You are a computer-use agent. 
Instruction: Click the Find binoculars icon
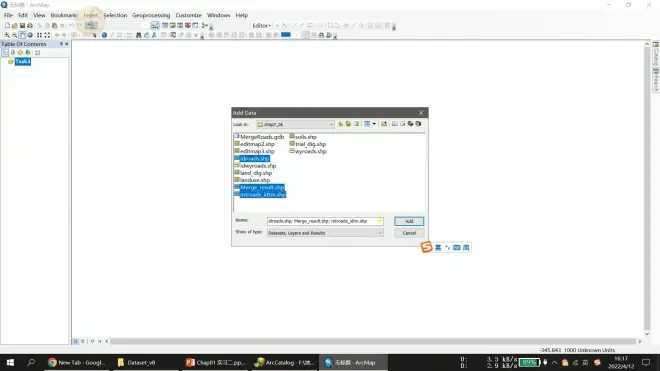point(138,35)
